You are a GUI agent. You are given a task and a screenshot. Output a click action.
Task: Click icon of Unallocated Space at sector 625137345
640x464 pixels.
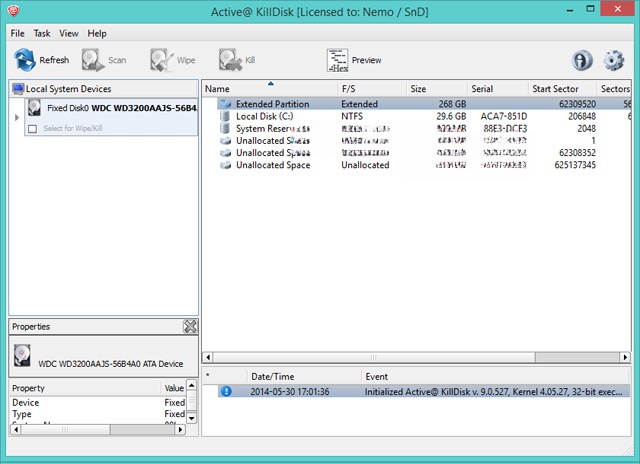point(225,165)
